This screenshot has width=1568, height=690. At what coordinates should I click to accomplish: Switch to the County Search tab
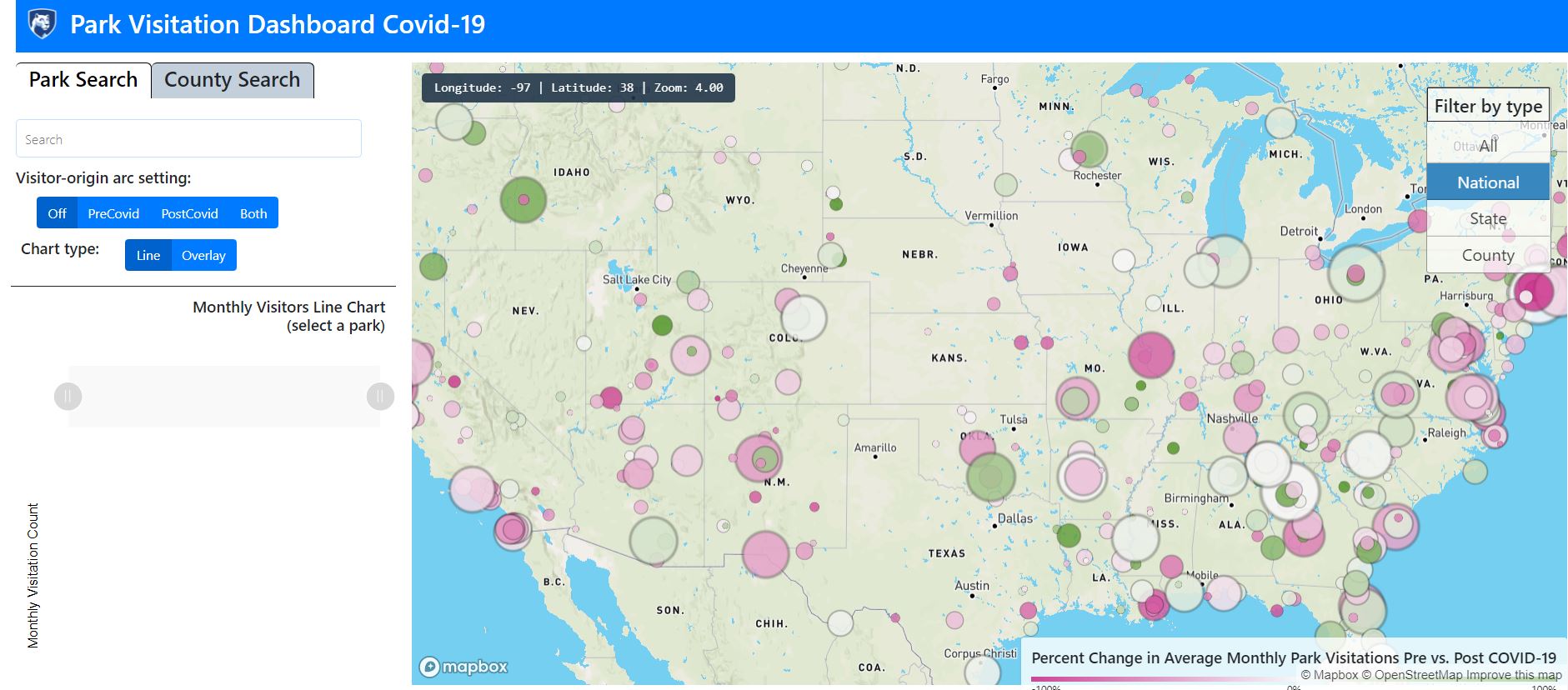point(232,80)
